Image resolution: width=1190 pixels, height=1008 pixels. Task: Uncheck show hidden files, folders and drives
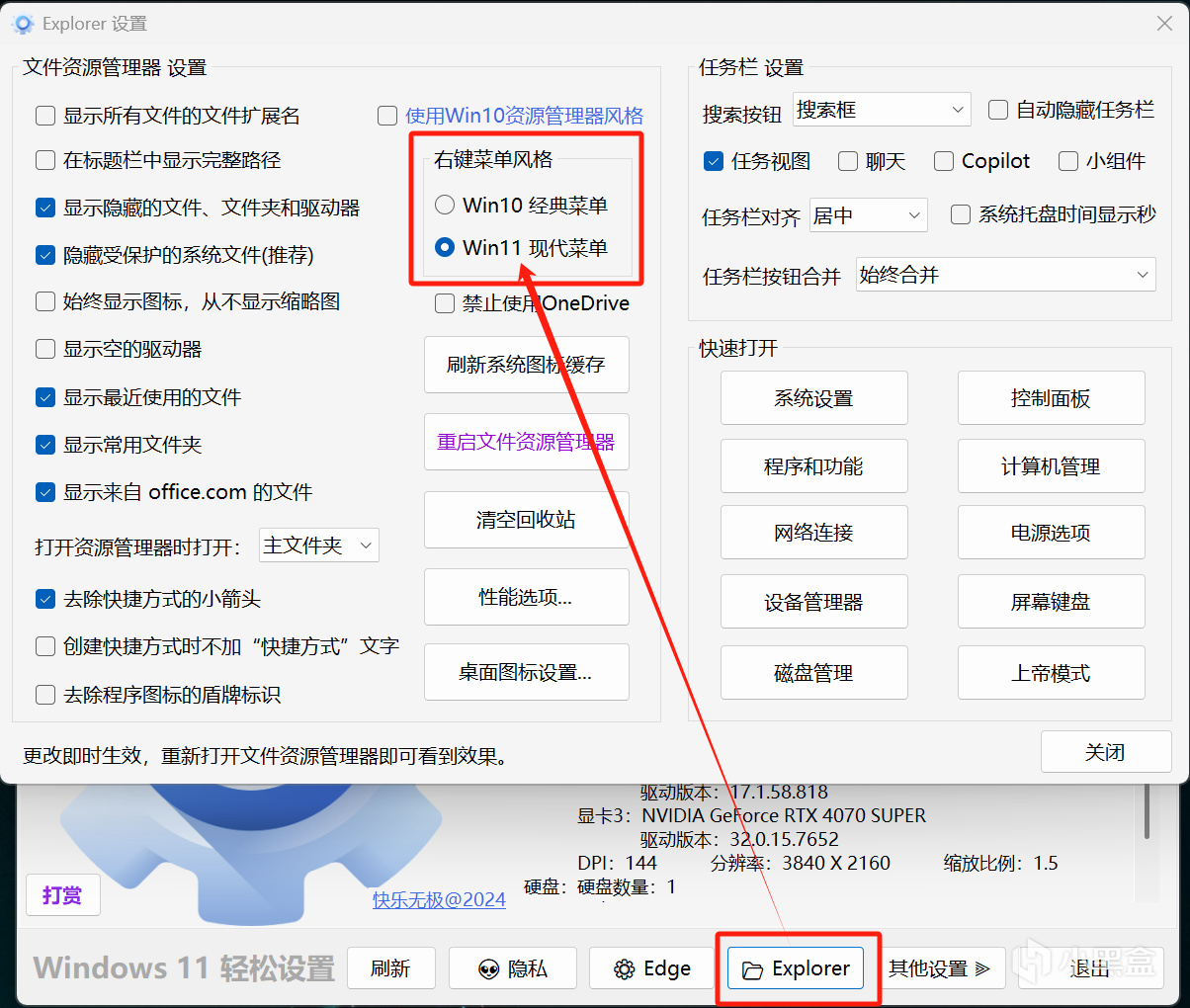coord(45,208)
